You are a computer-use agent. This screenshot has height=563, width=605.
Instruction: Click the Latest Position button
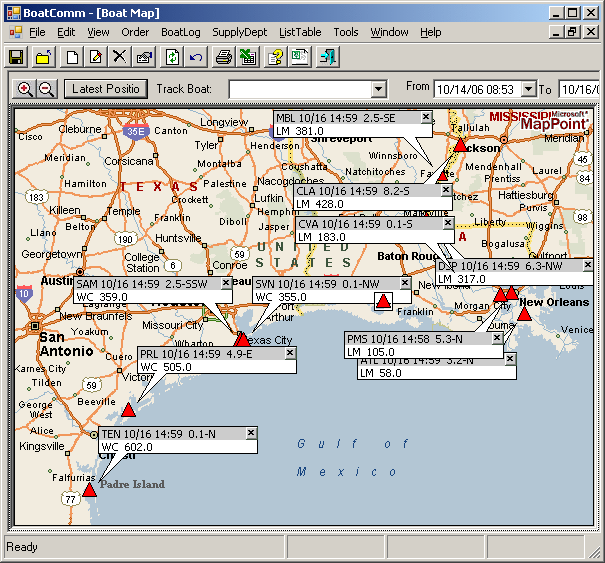click(106, 89)
